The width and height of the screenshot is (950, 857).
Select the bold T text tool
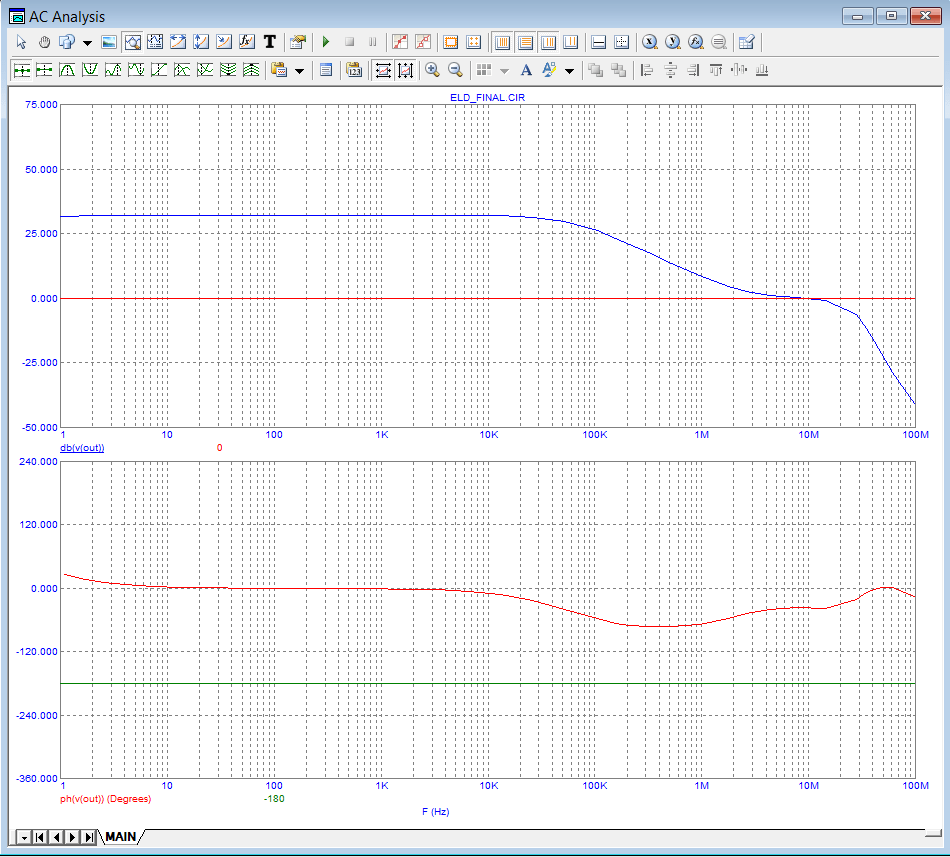270,42
